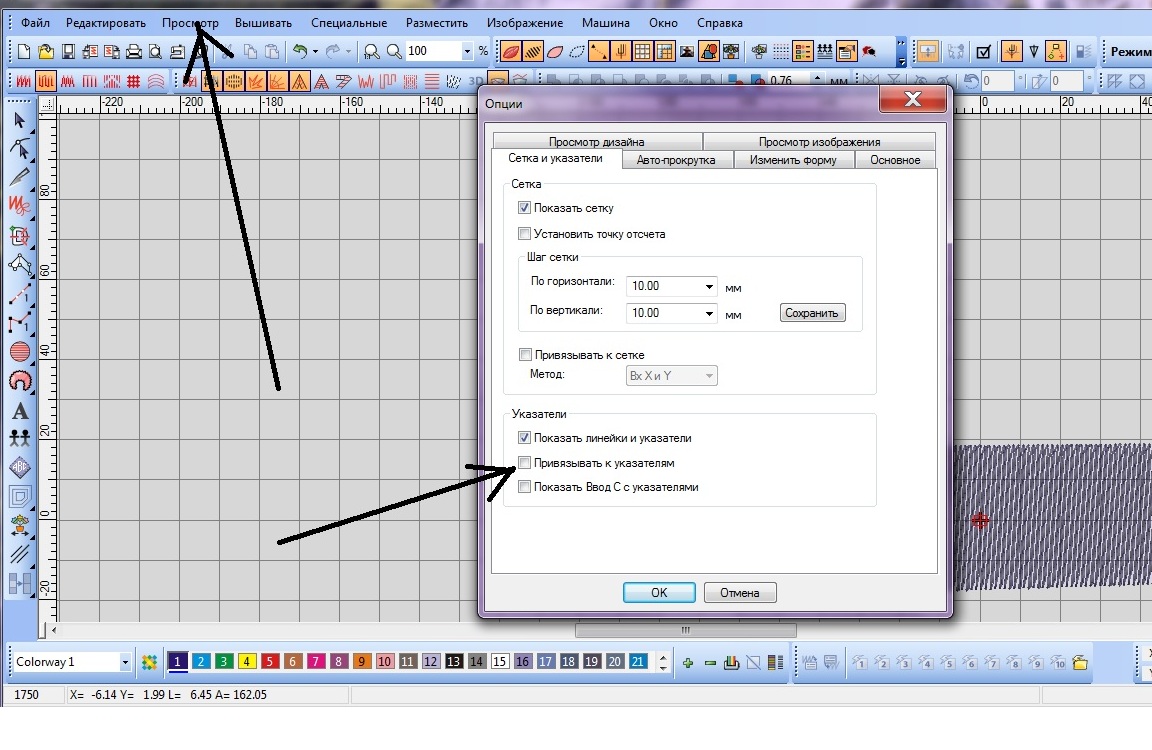1152x750 pixels.
Task: Pick yellow color swatch number 4
Action: tap(247, 662)
